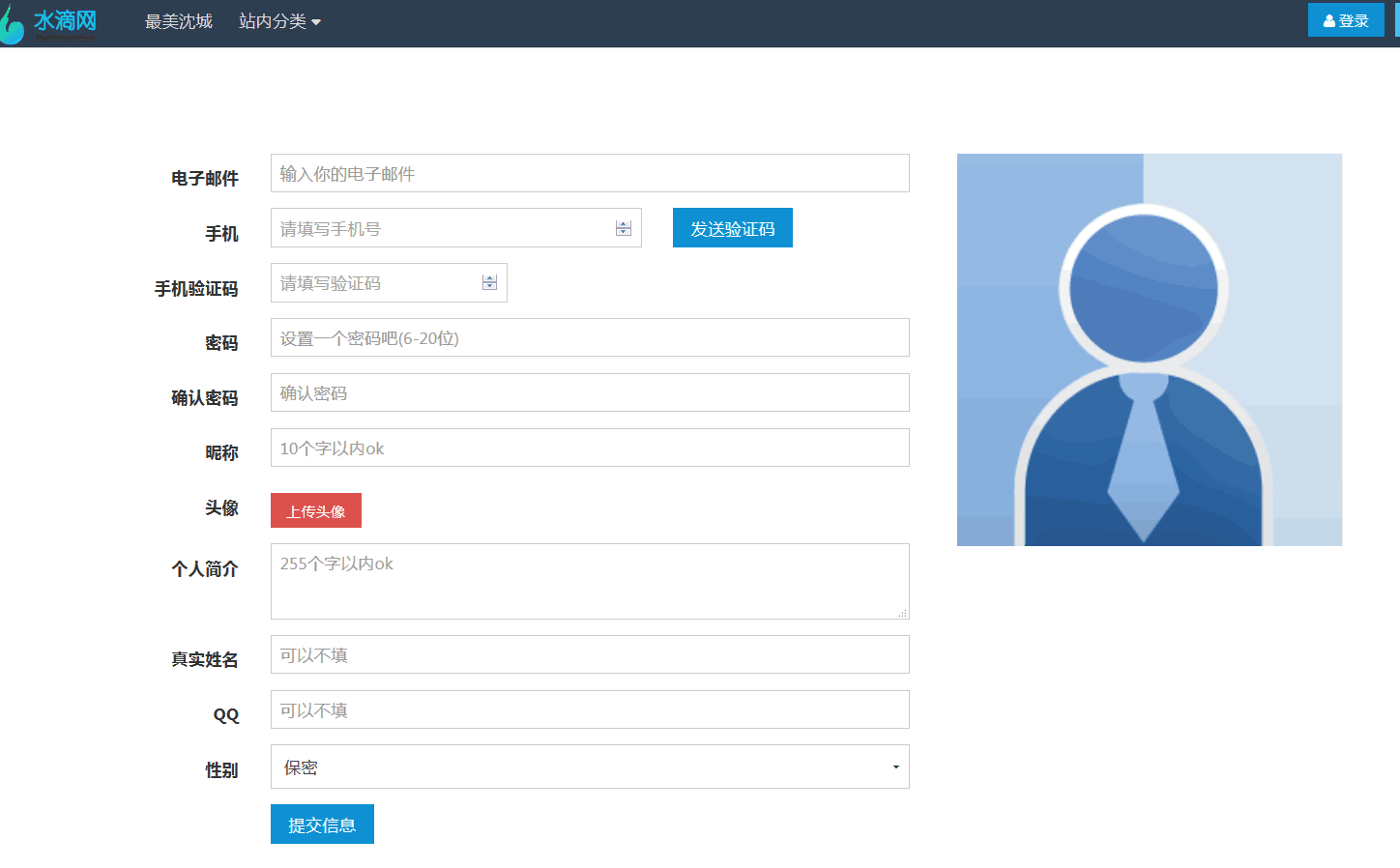Click the 个人简介 bio text area
1400x868 pixels.
coord(590,581)
